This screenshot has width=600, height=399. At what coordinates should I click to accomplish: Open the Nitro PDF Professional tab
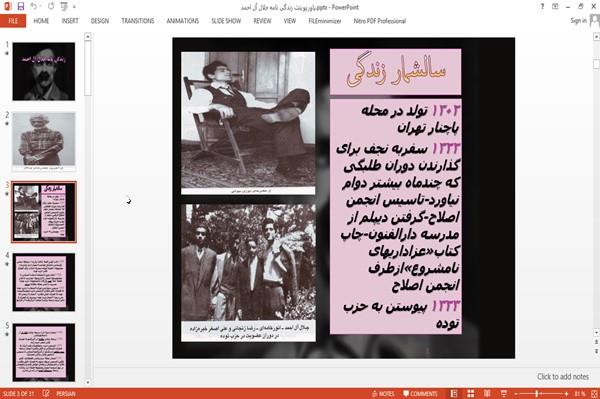[380, 21]
